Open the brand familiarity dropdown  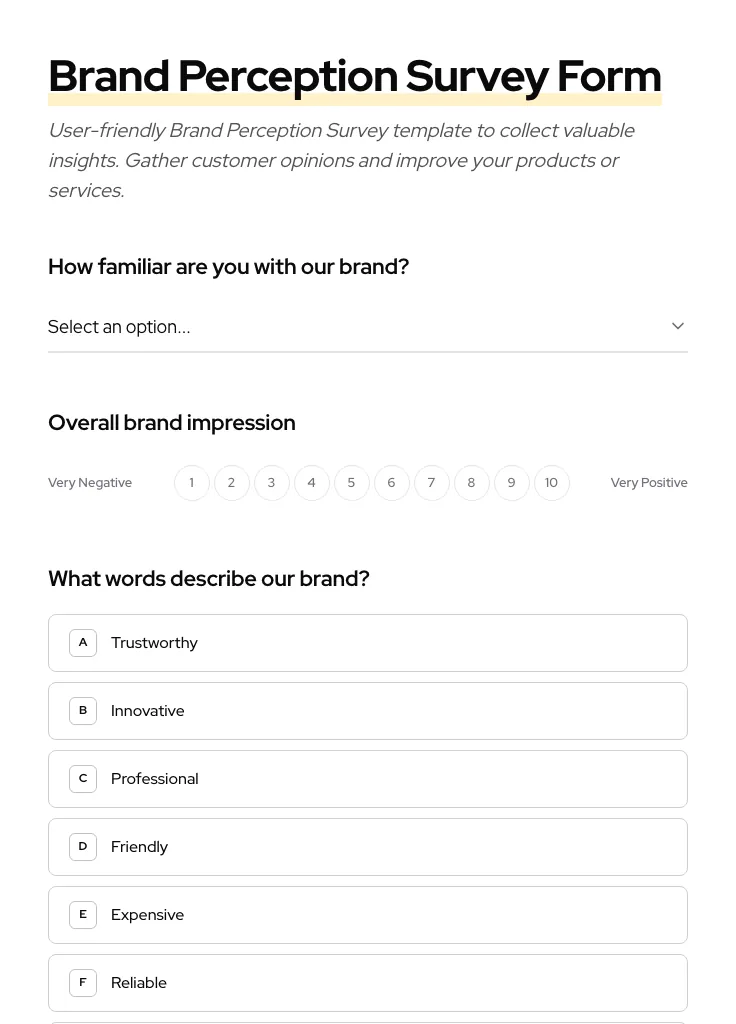(368, 327)
